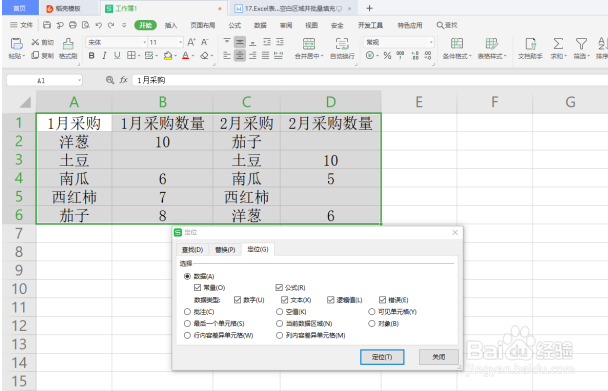This screenshot has width=608, height=391.
Task: Click the 关闭 button in dialog
Action: point(439,357)
